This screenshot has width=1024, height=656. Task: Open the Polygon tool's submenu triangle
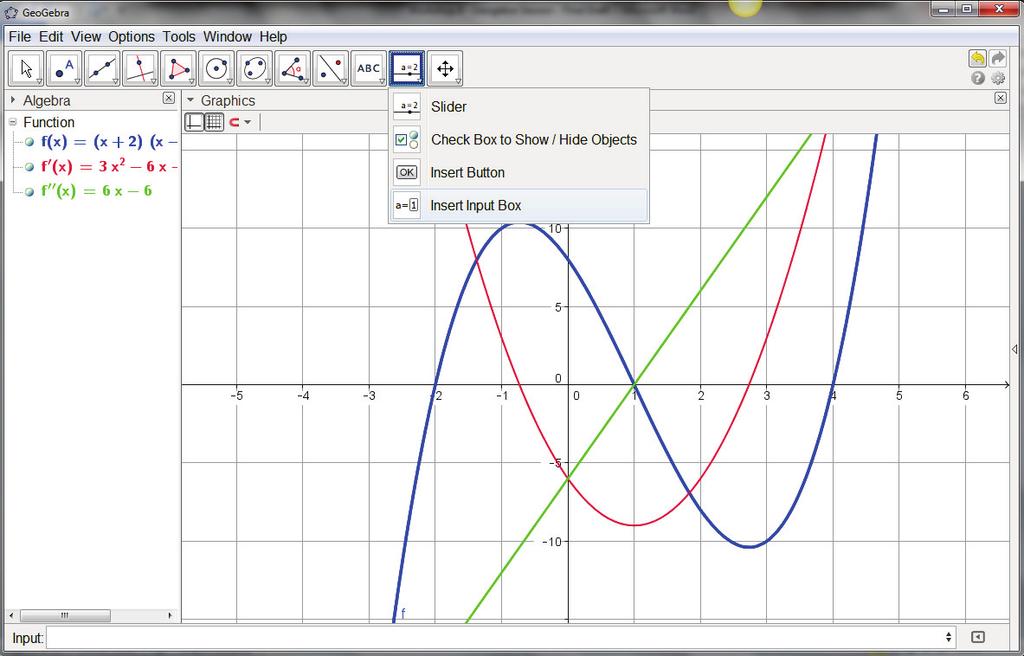tap(191, 82)
